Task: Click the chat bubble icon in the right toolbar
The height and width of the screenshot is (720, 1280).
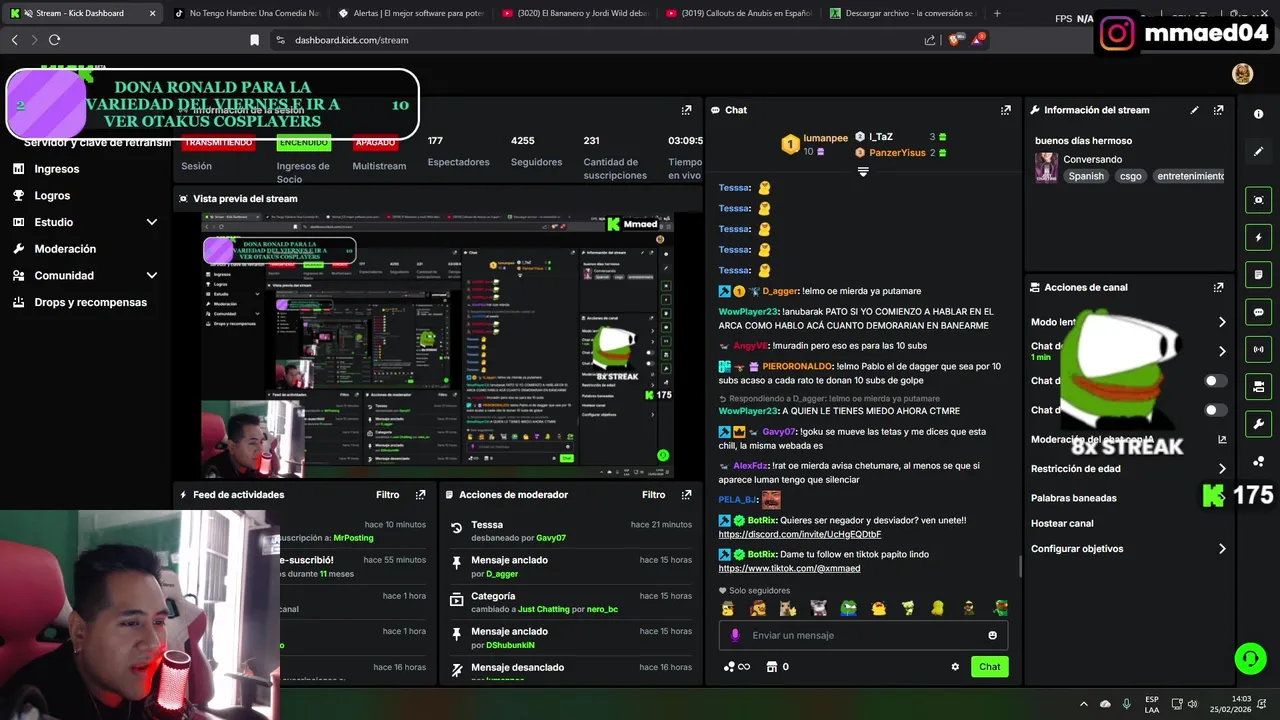Action: [x=1258, y=312]
